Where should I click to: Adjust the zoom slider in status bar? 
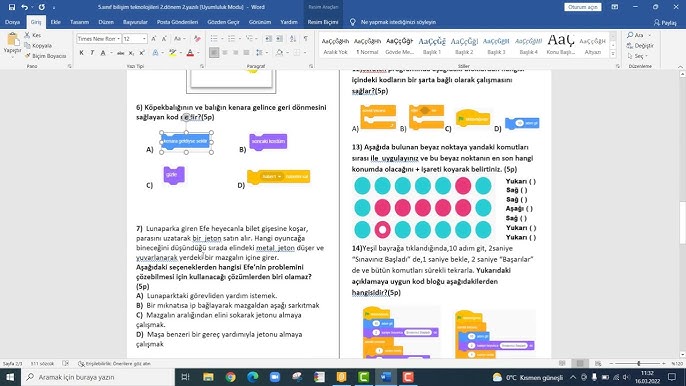[639, 363]
